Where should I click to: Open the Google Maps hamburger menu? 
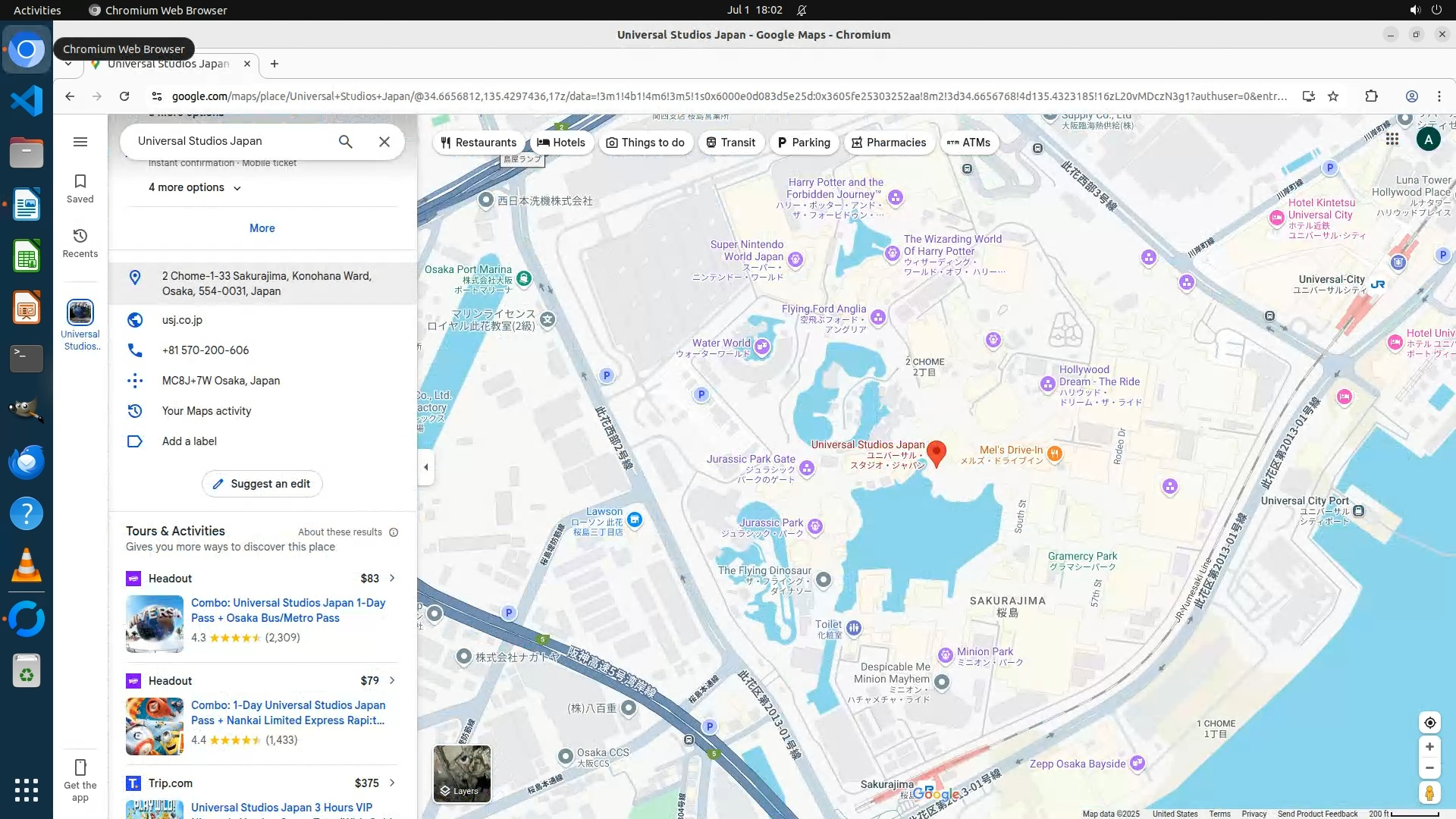(x=80, y=142)
